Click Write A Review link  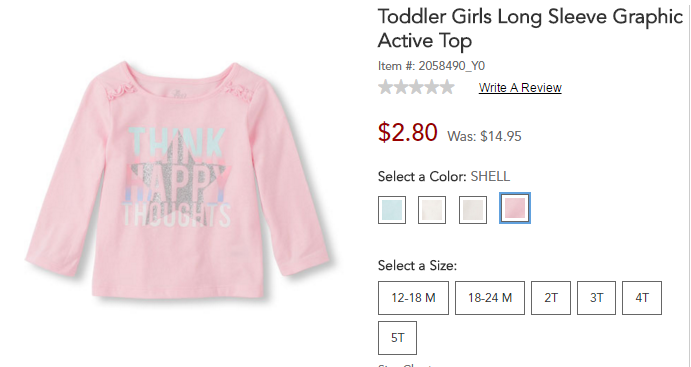point(520,88)
